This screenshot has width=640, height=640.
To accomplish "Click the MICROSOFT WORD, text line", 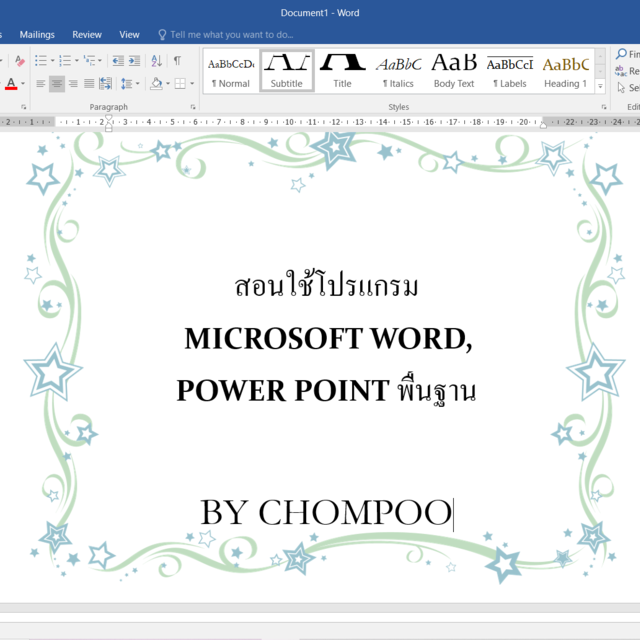I will [328, 339].
